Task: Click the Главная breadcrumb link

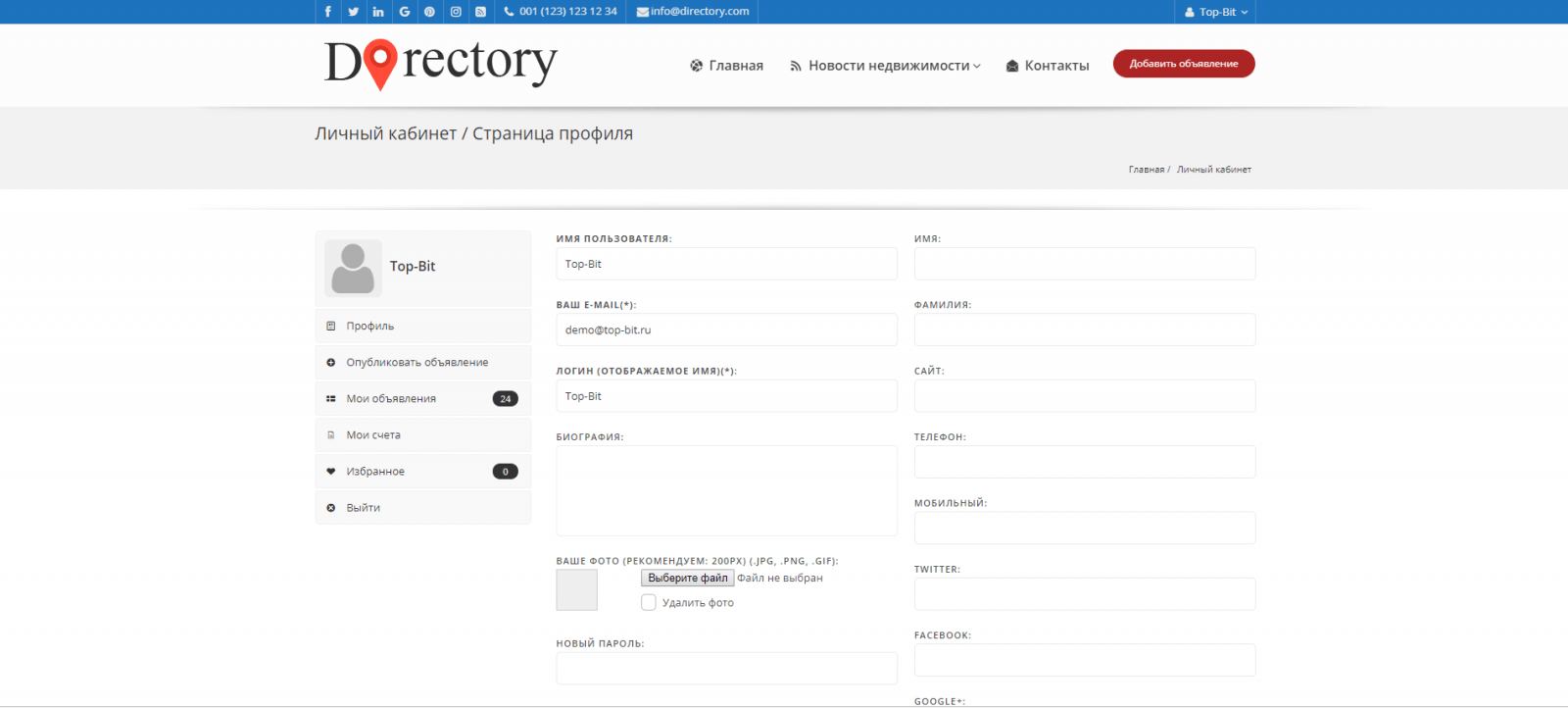Action: pyautogui.click(x=1146, y=170)
